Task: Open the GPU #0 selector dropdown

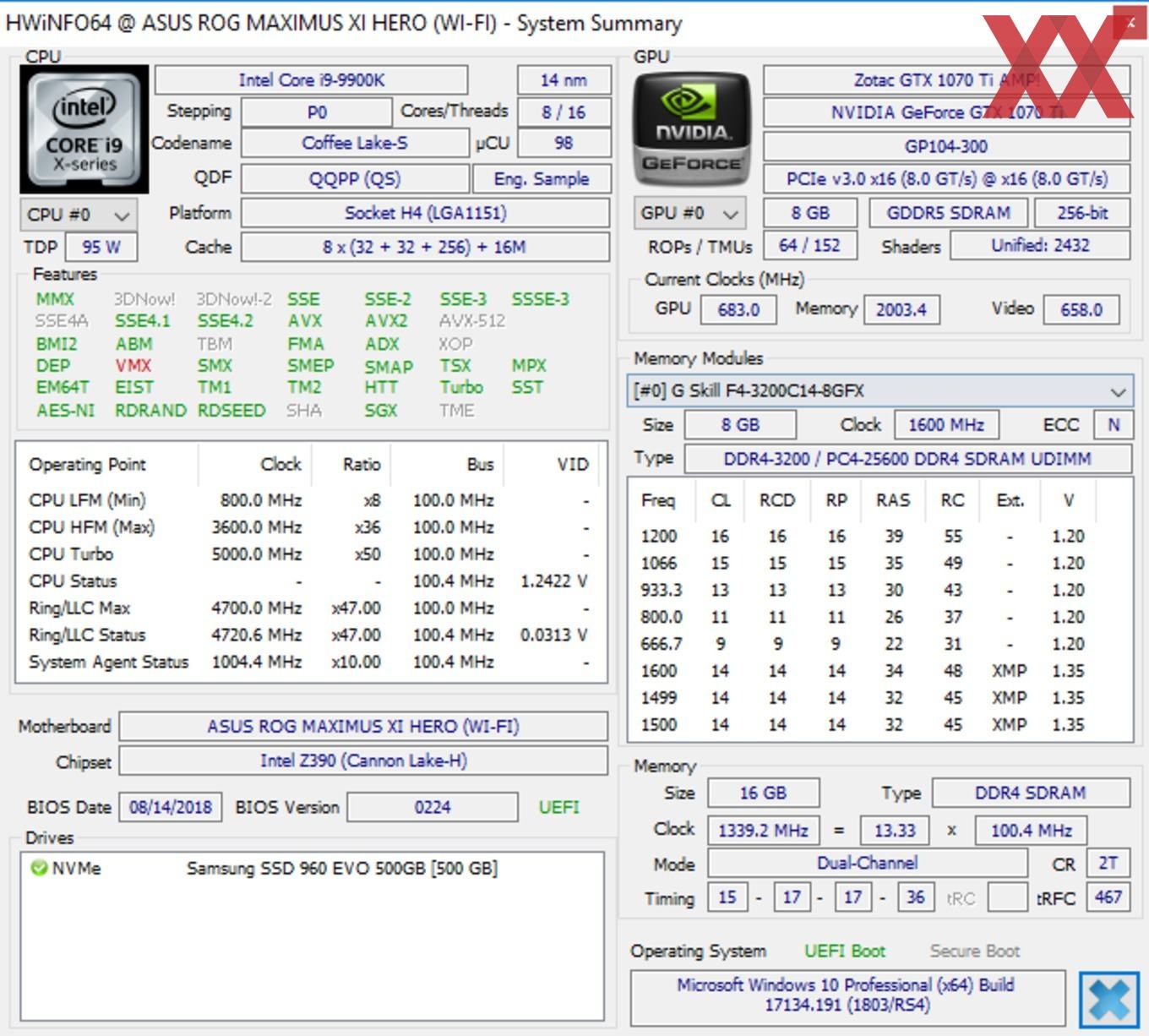Action: 691,213
